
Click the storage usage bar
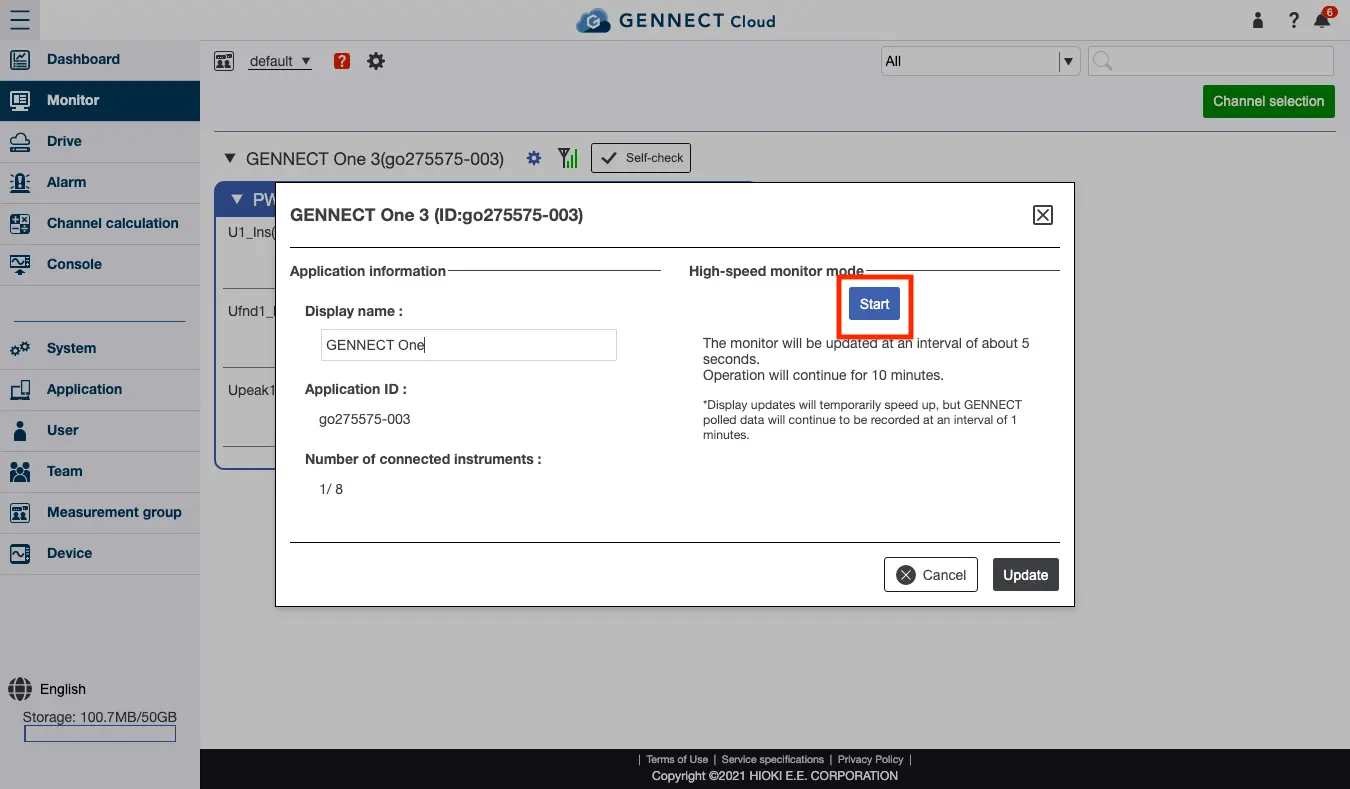(x=100, y=734)
